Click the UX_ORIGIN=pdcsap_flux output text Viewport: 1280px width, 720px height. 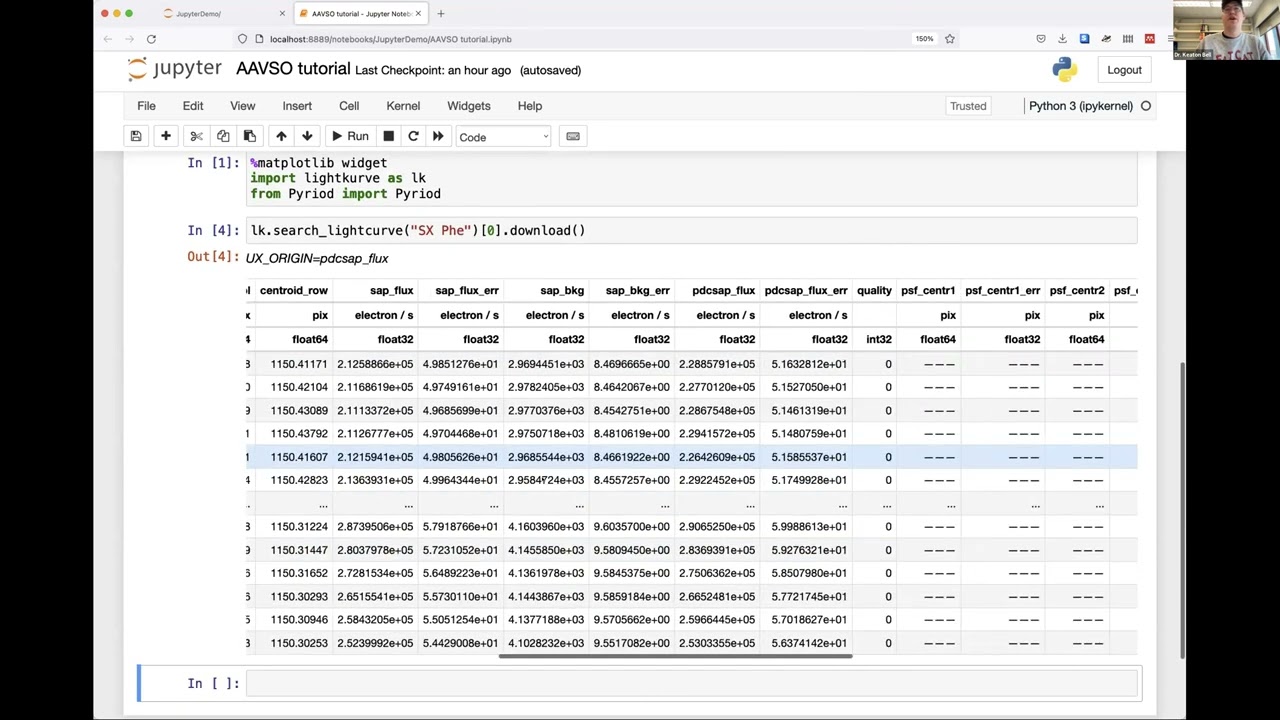click(317, 258)
